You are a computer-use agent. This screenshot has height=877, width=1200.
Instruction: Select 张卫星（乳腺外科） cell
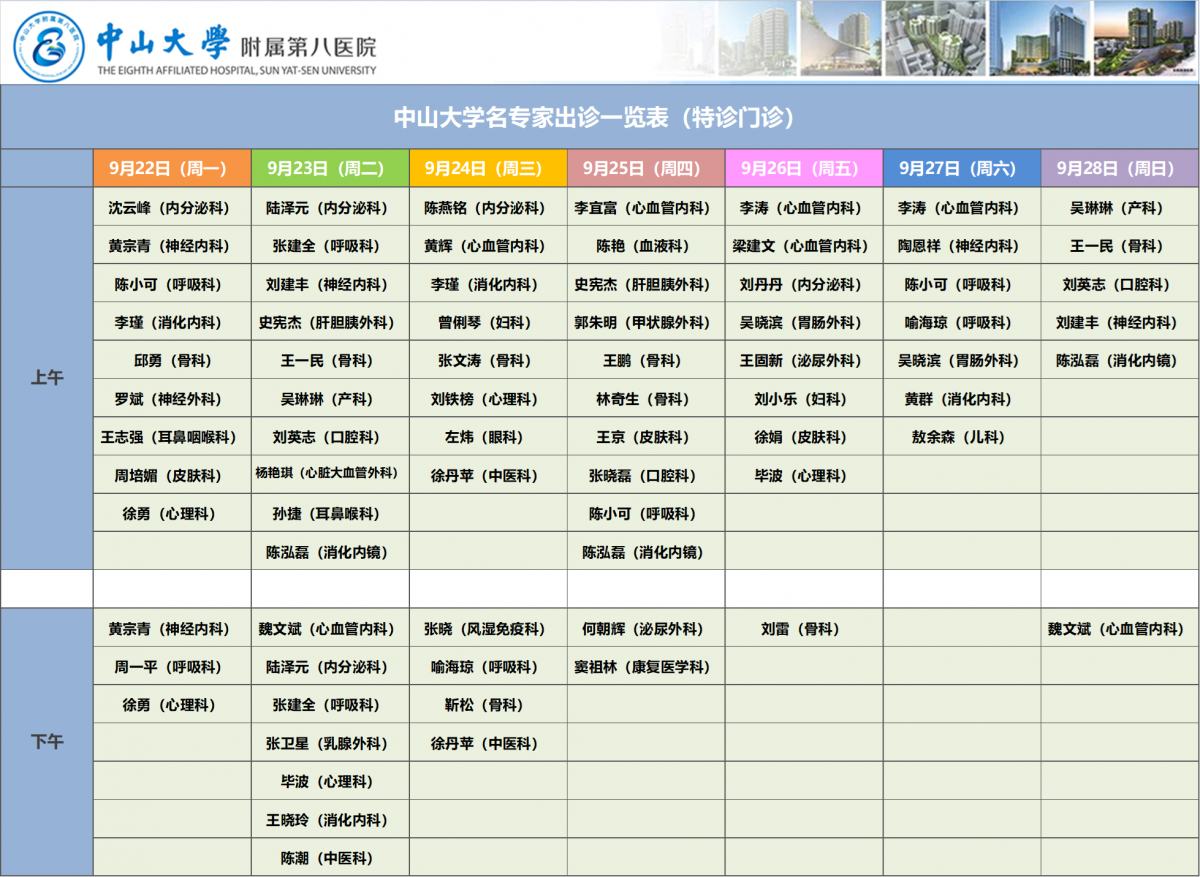point(330,743)
